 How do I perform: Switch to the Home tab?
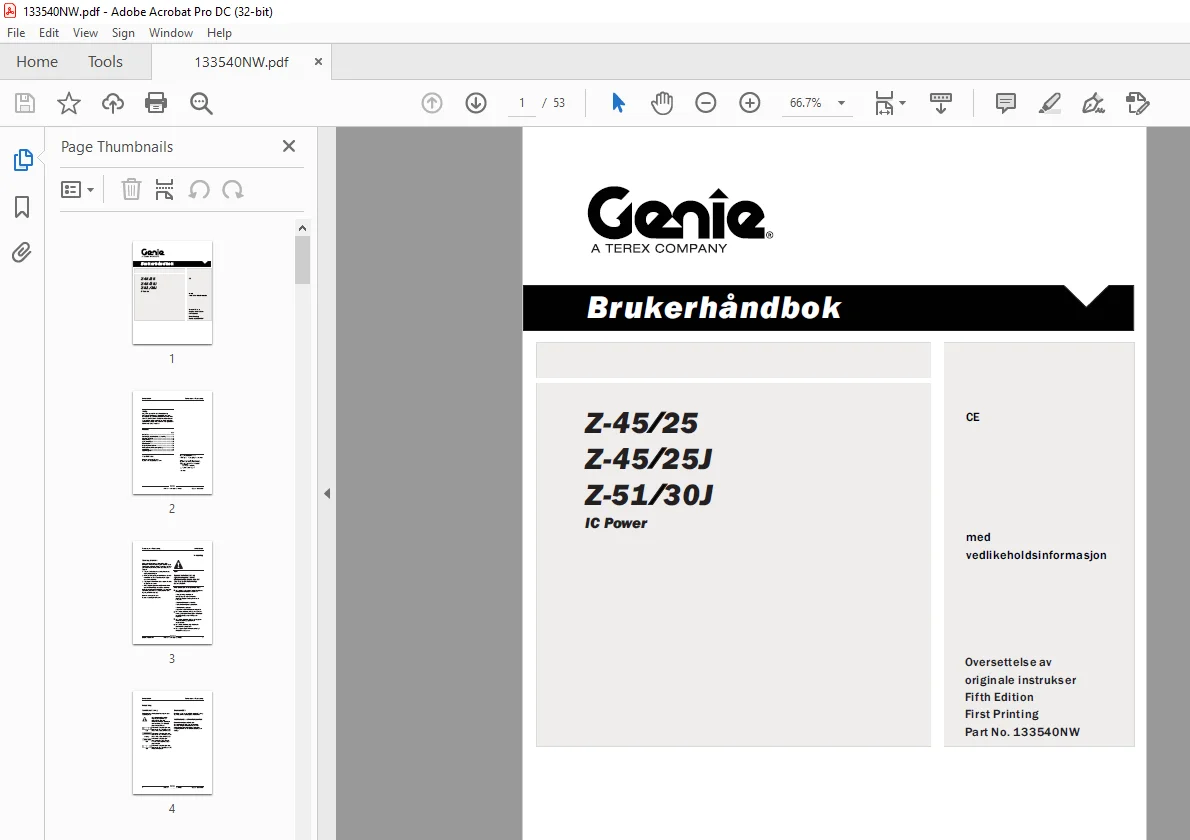pos(36,61)
